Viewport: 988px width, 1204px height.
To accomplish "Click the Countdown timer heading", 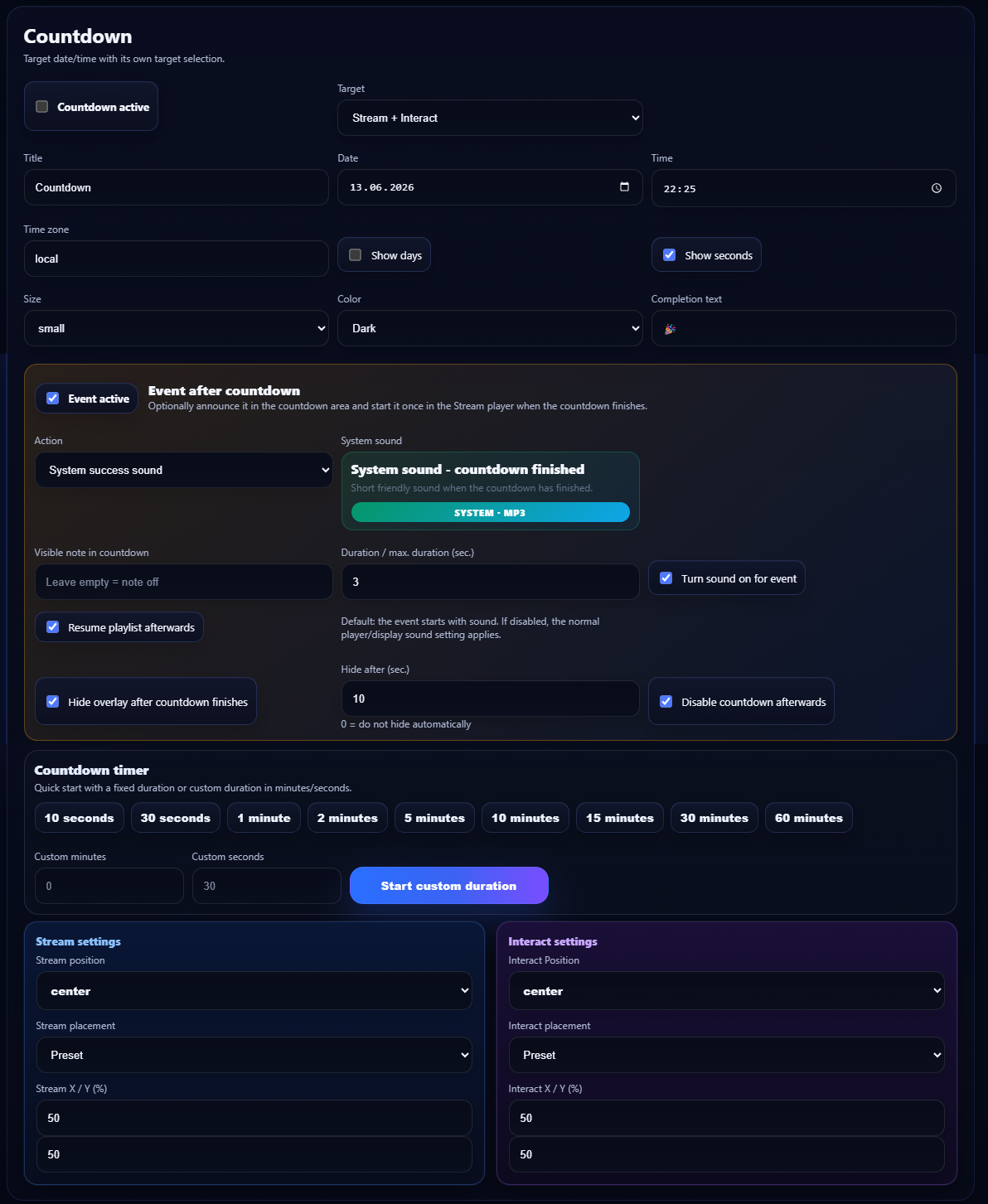I will coord(91,770).
